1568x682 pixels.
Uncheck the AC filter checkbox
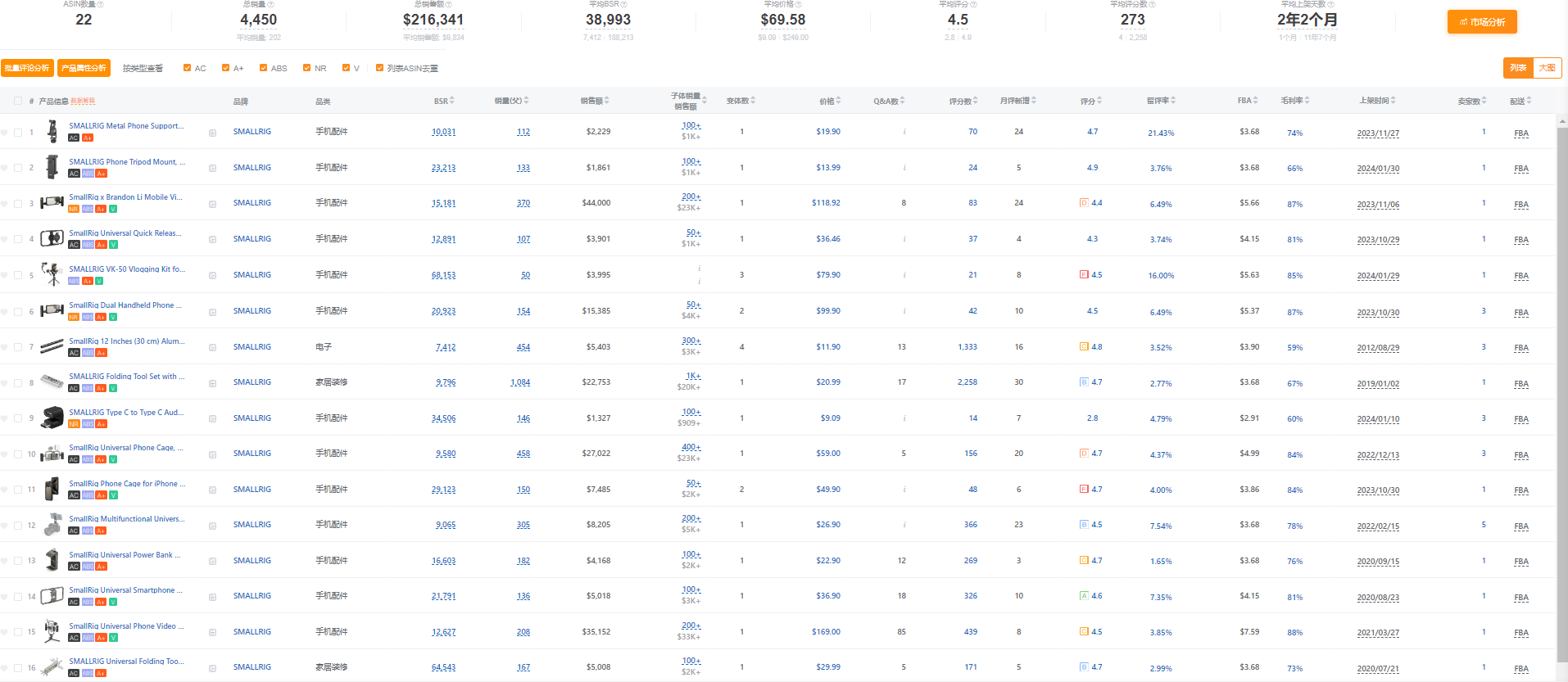coord(188,68)
